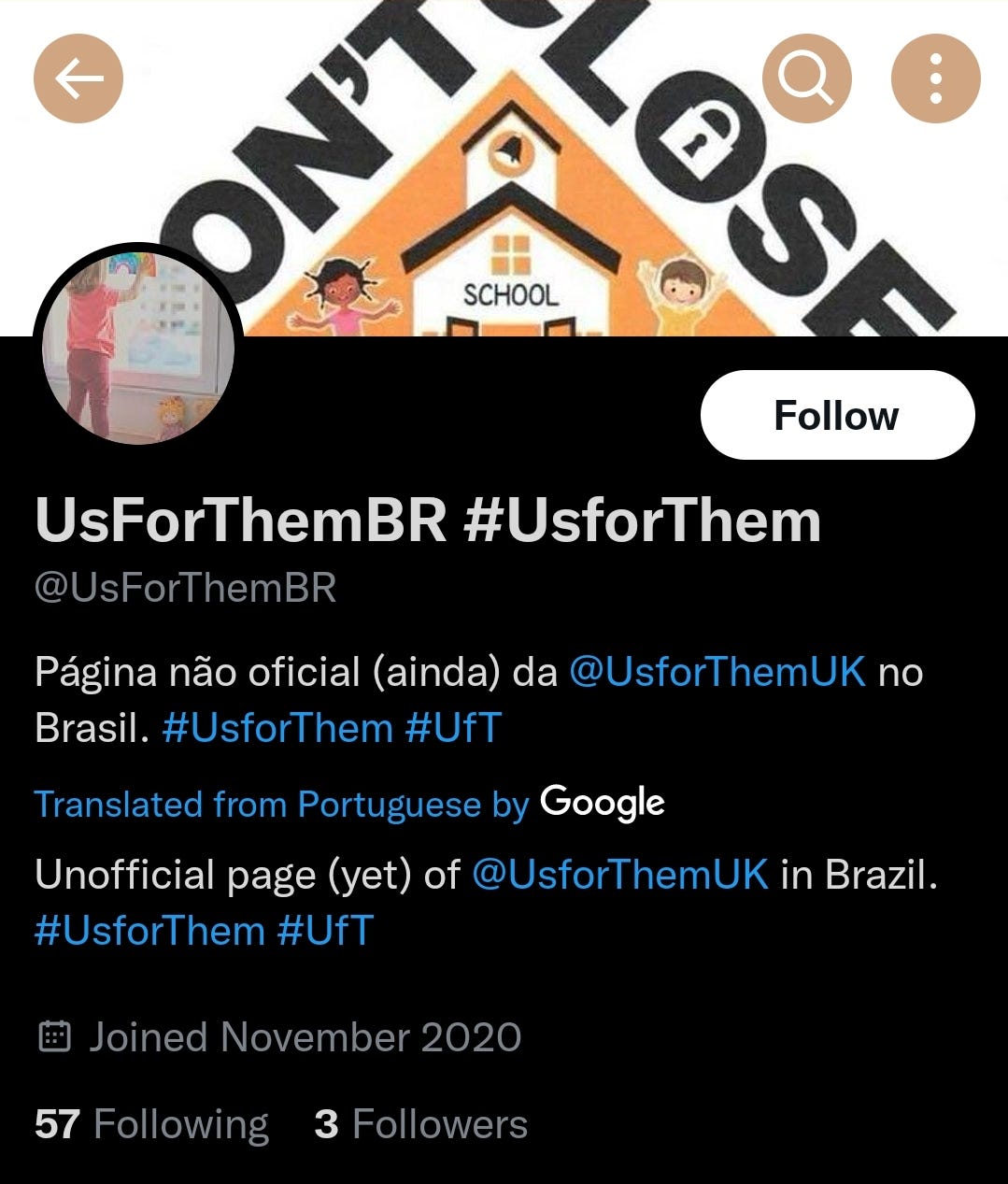Viewport: 1008px width, 1184px height.
Task: Click Joined November 2020 text
Action: click(305, 1037)
